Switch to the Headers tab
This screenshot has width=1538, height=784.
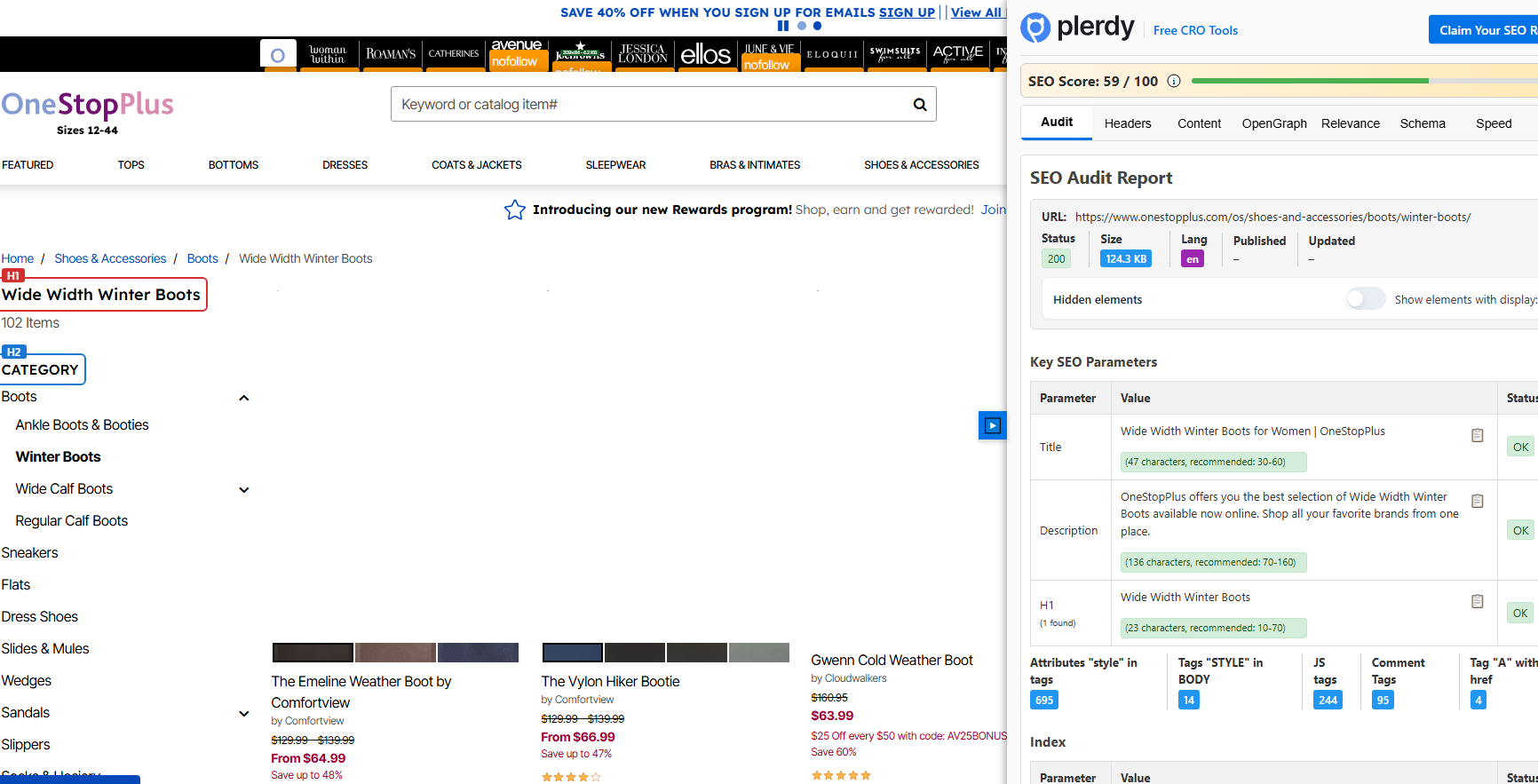tap(1128, 123)
